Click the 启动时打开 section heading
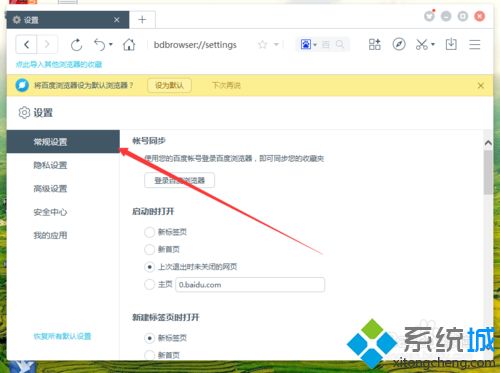Image resolution: width=500 pixels, height=373 pixels. [153, 211]
